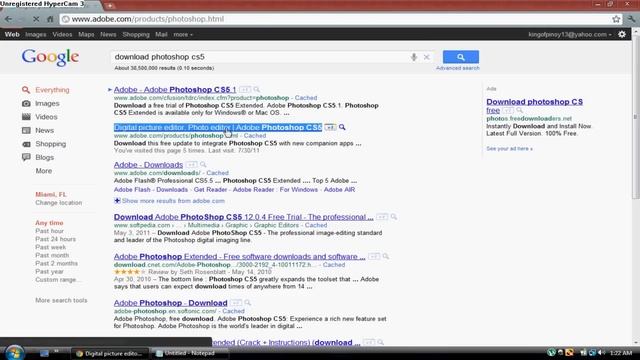Bookmark this page with the star

click(616, 19)
